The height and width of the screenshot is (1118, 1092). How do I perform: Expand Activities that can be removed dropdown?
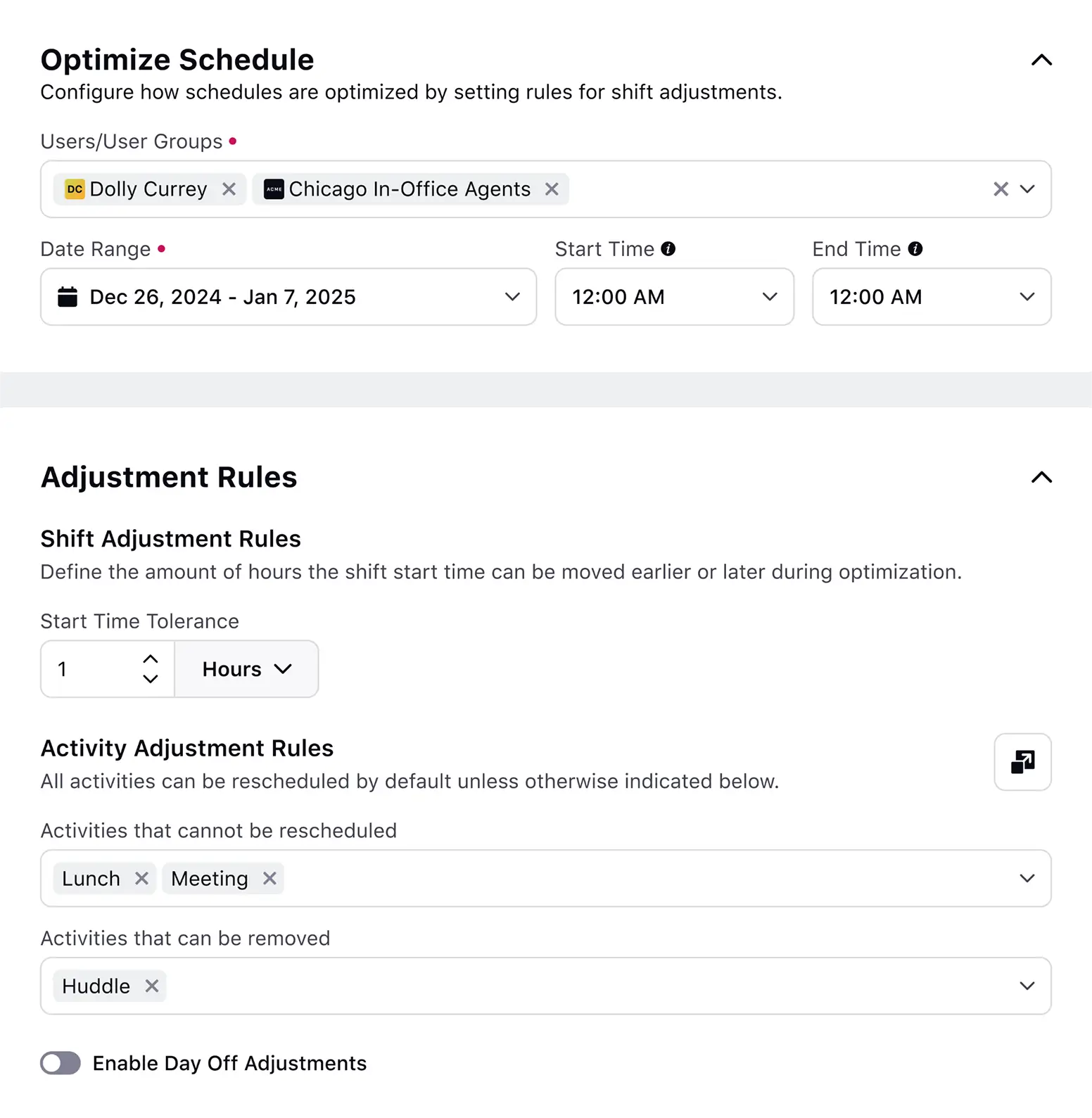click(x=1027, y=986)
